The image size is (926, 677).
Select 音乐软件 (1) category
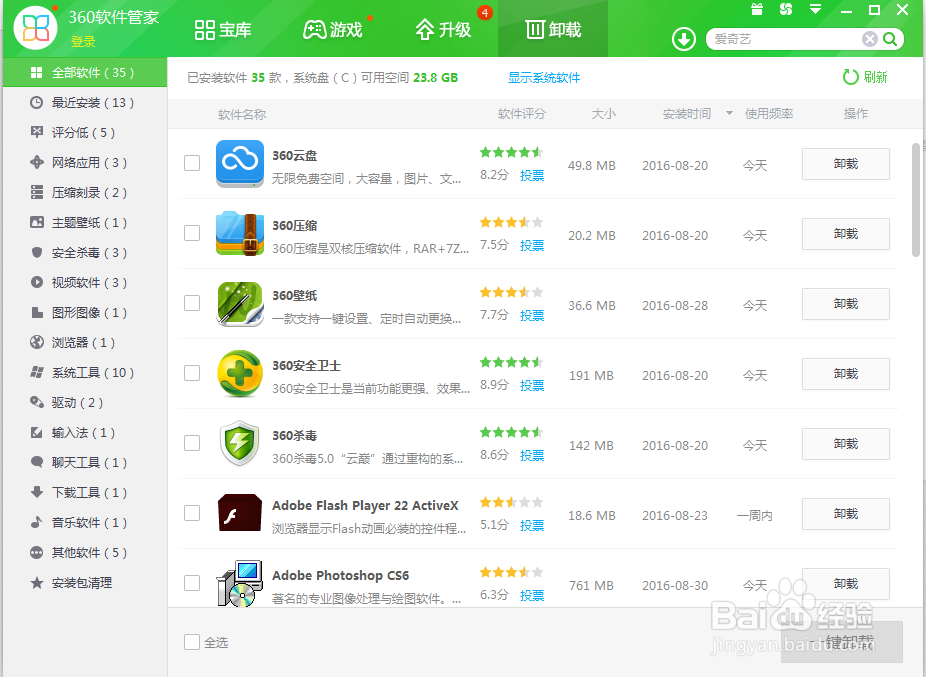[85, 523]
